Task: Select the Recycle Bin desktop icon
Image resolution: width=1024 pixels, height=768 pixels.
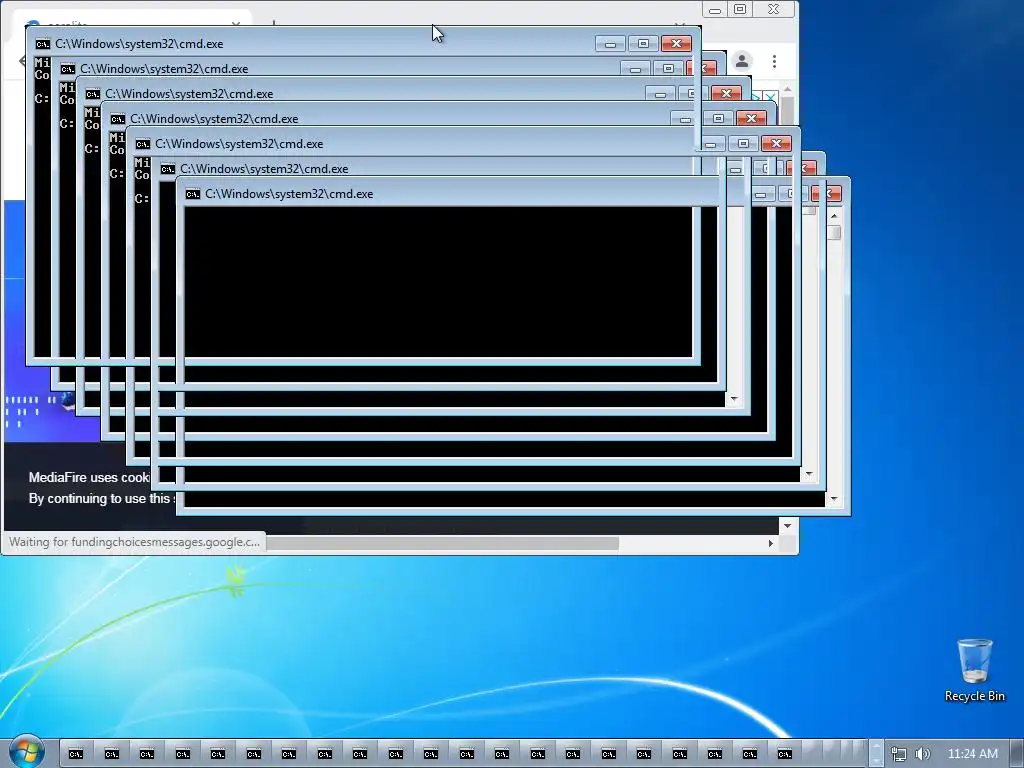Action: 974,671
